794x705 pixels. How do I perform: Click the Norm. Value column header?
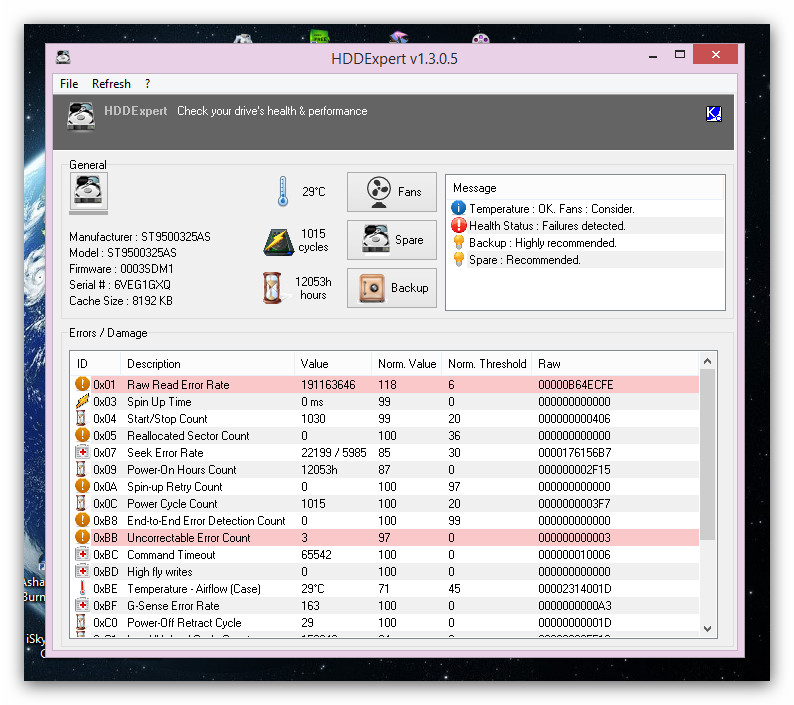pos(407,364)
